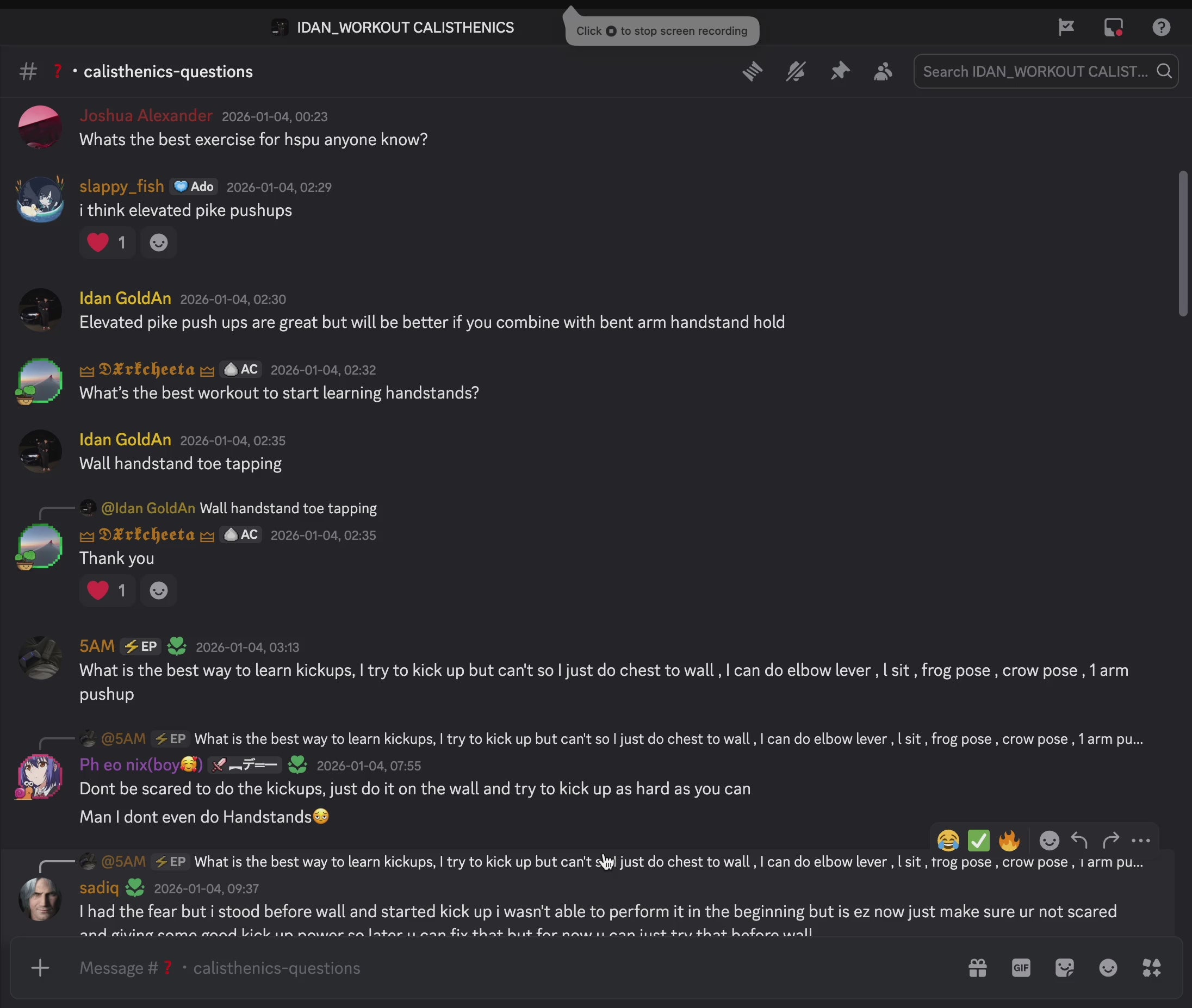Click username Joshua Alexander
The width and height of the screenshot is (1192, 1008).
click(x=146, y=116)
